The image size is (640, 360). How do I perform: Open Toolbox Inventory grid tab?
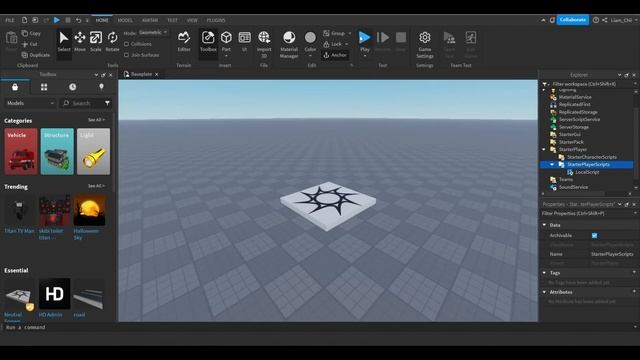44,87
